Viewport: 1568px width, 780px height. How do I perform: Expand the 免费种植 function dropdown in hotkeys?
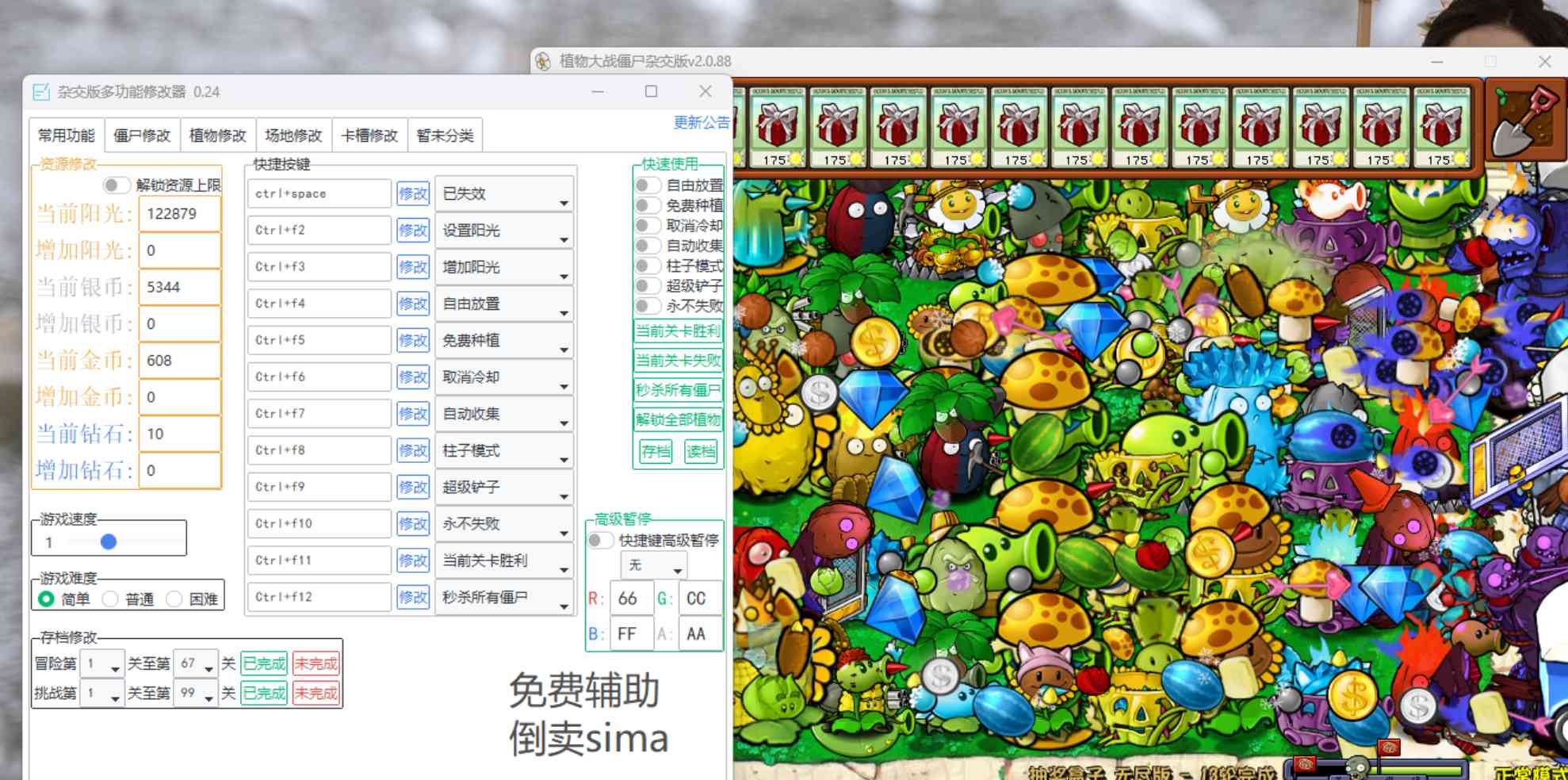coord(504,340)
